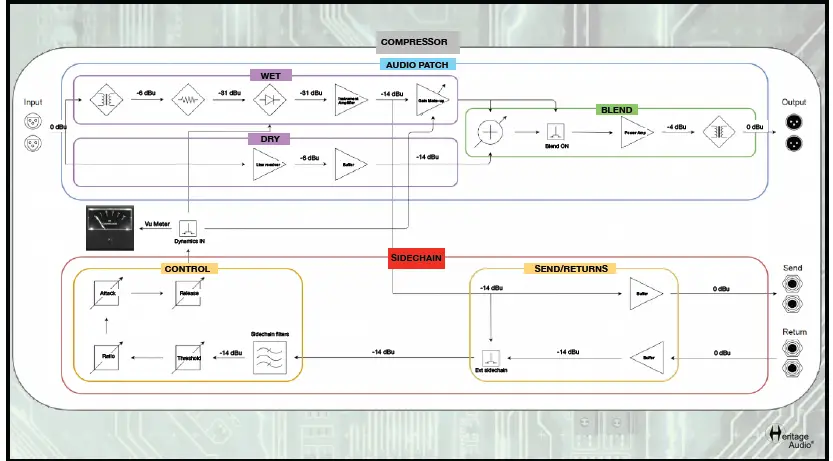Click the Attack control box
The image size is (833, 461).
[x=106, y=293]
